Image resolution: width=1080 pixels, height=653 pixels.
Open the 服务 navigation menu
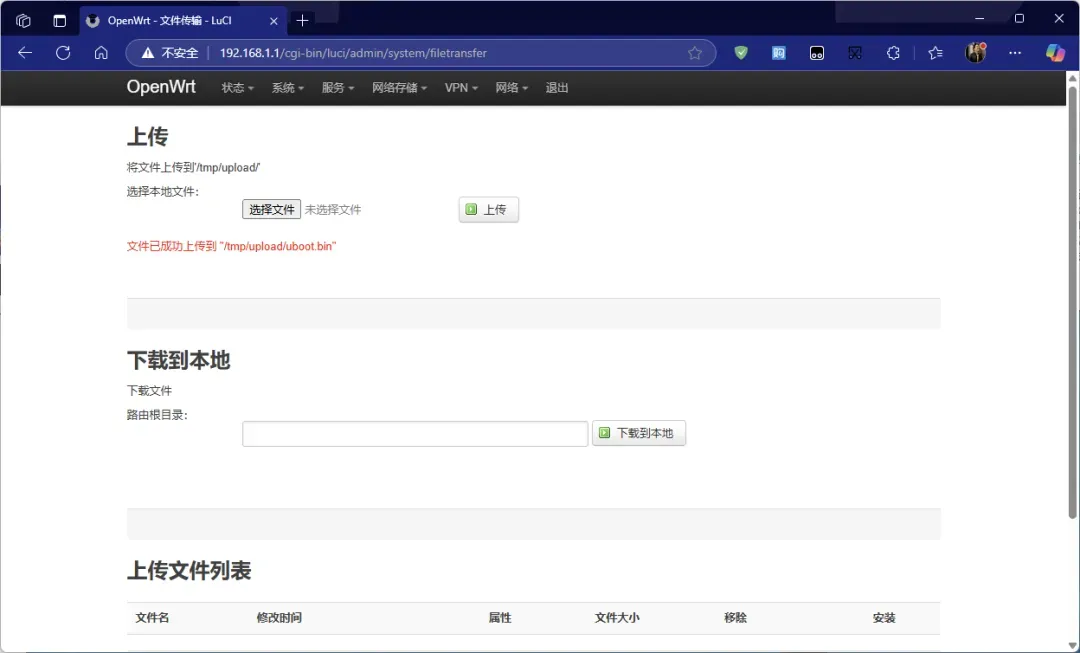click(x=338, y=88)
